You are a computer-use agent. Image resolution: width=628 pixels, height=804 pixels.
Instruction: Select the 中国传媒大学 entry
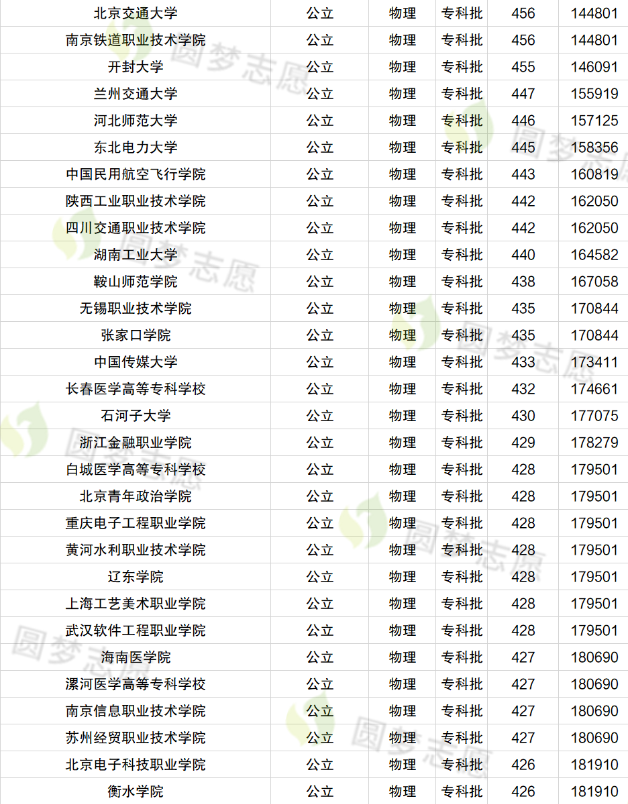[135, 362]
